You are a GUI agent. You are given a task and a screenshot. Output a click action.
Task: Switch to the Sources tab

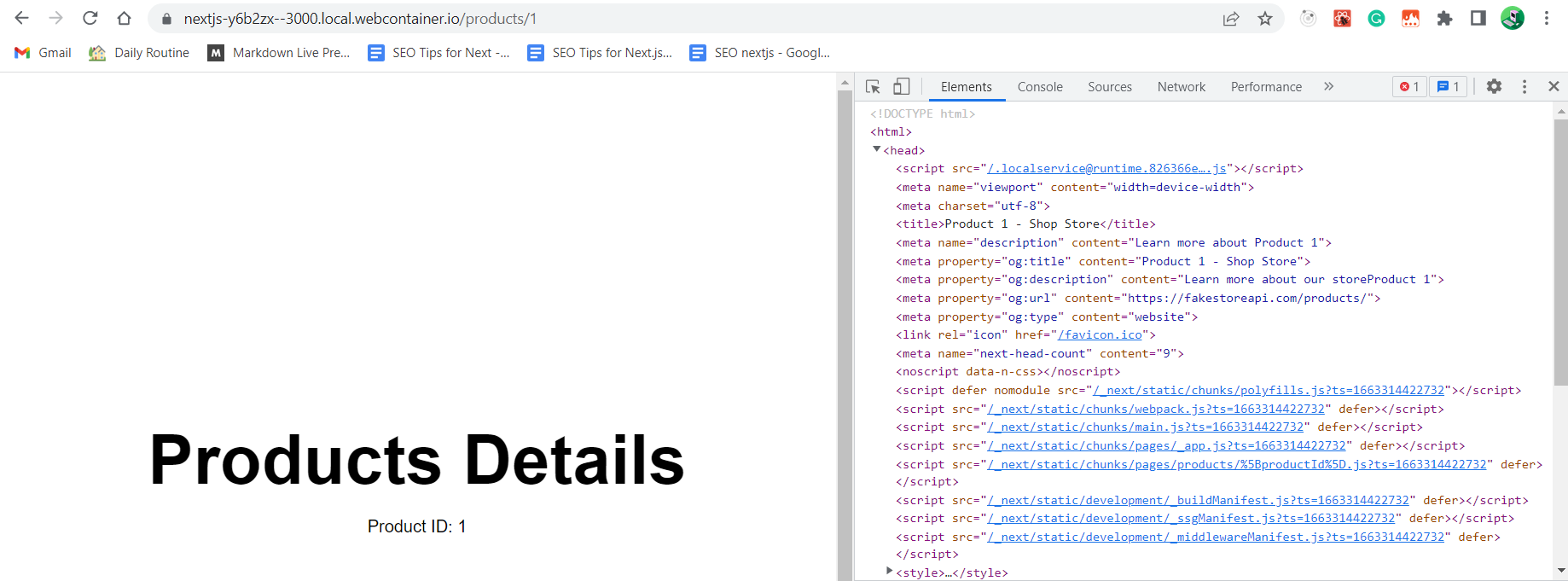pos(1110,86)
